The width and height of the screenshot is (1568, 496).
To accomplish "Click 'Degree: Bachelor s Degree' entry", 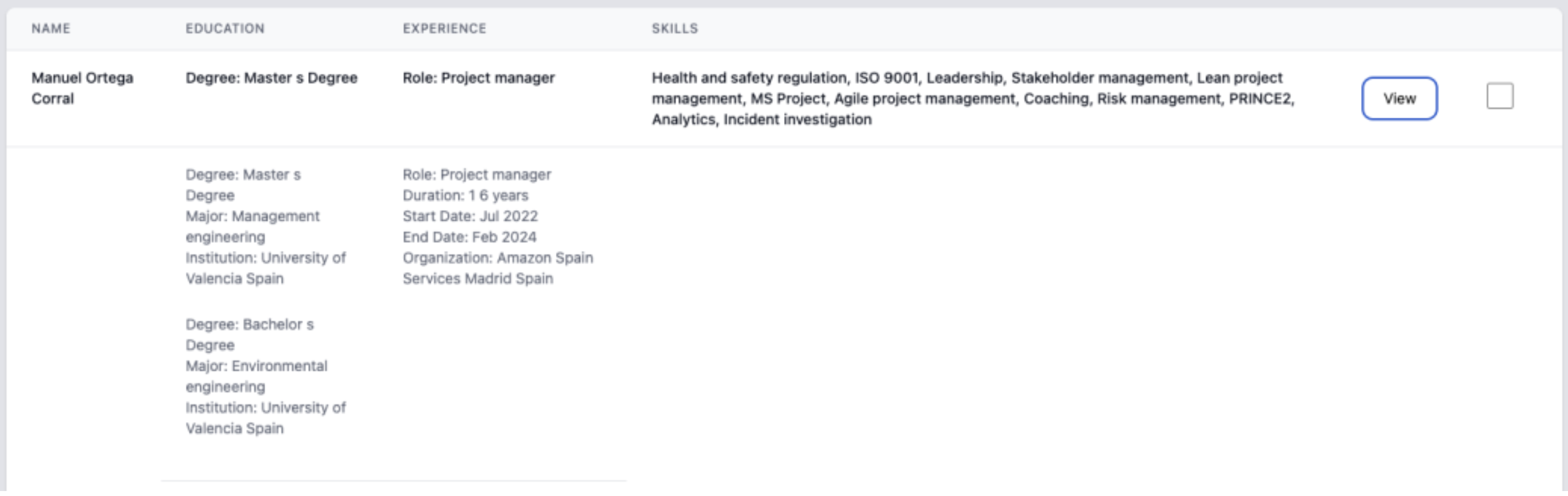I will [x=249, y=334].
